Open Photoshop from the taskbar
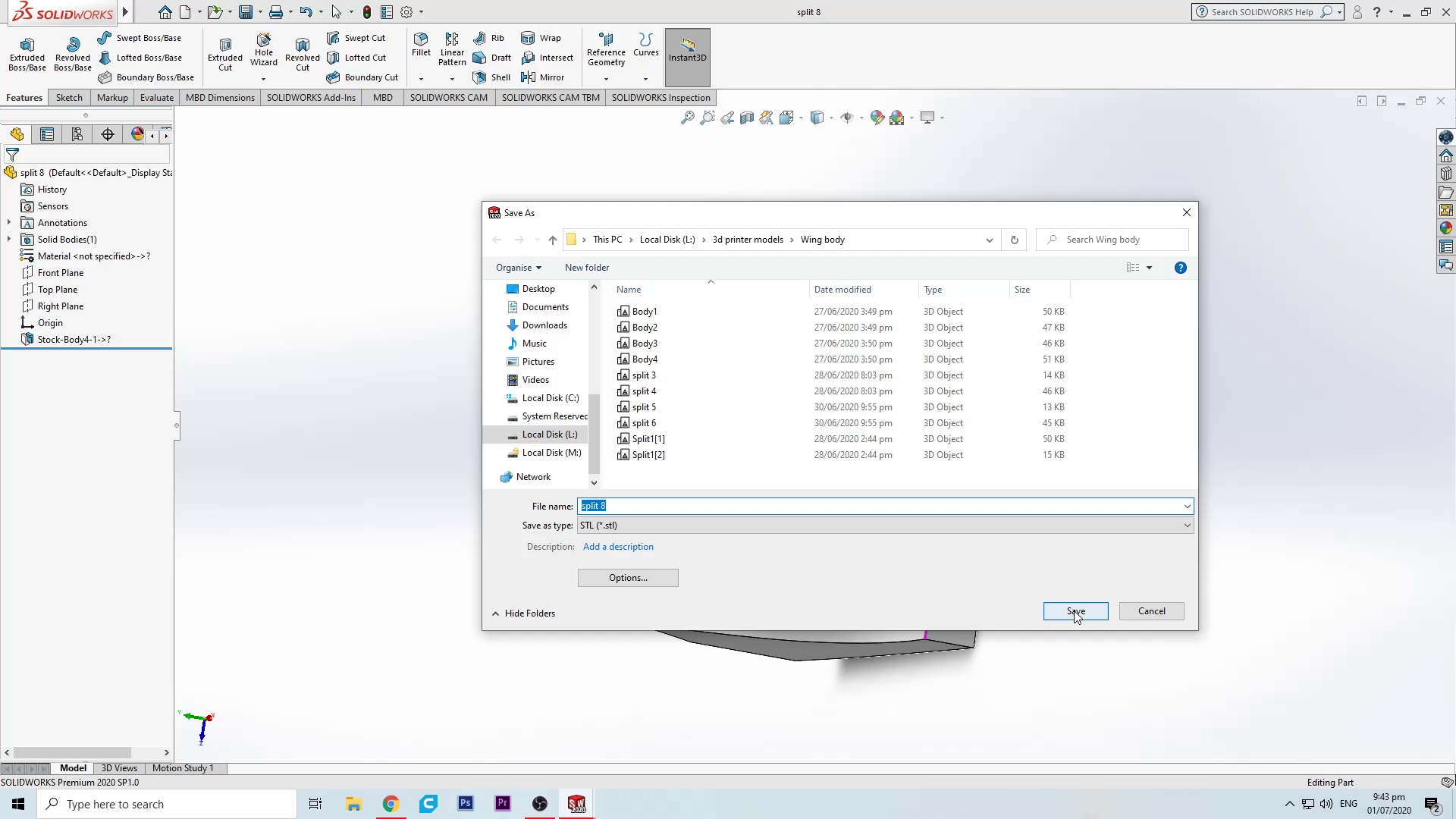1456x819 pixels. click(466, 804)
